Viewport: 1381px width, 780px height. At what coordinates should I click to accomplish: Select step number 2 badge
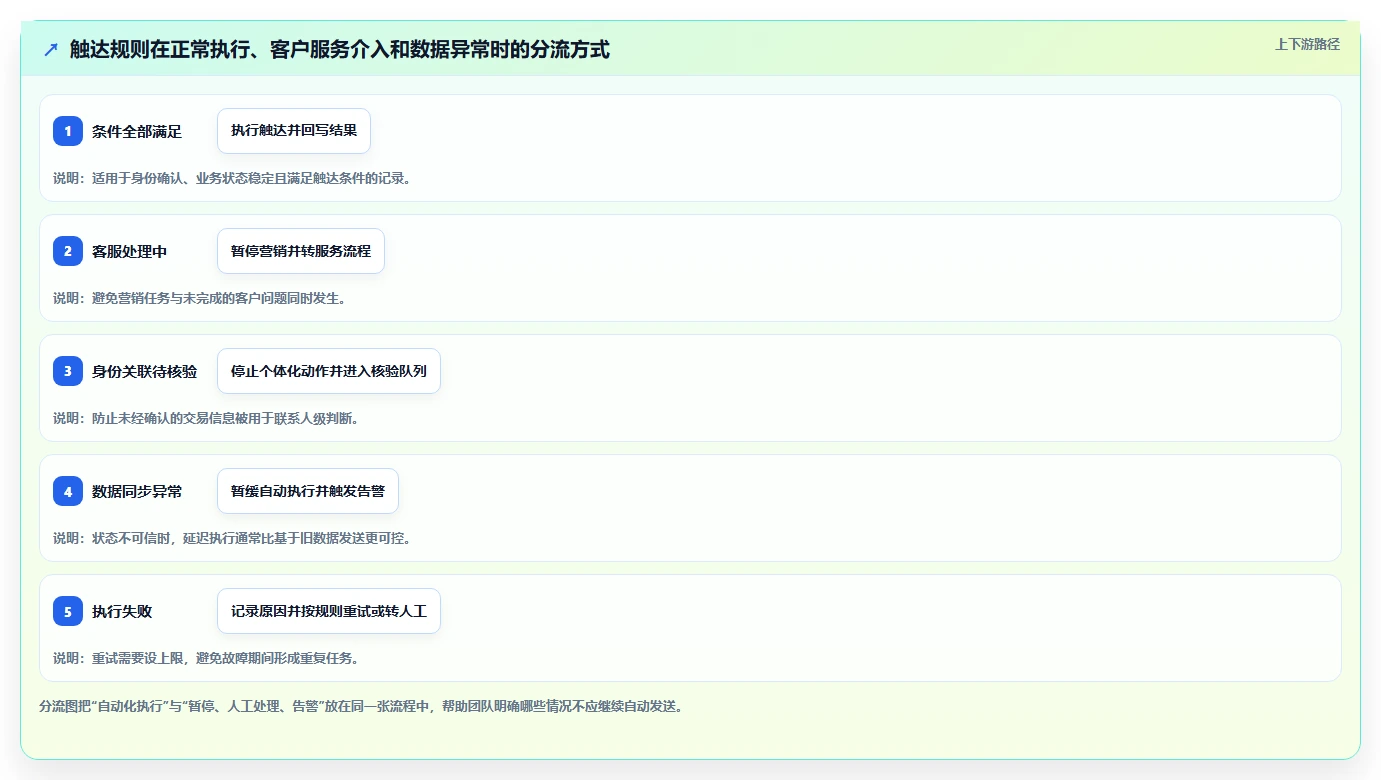[68, 251]
